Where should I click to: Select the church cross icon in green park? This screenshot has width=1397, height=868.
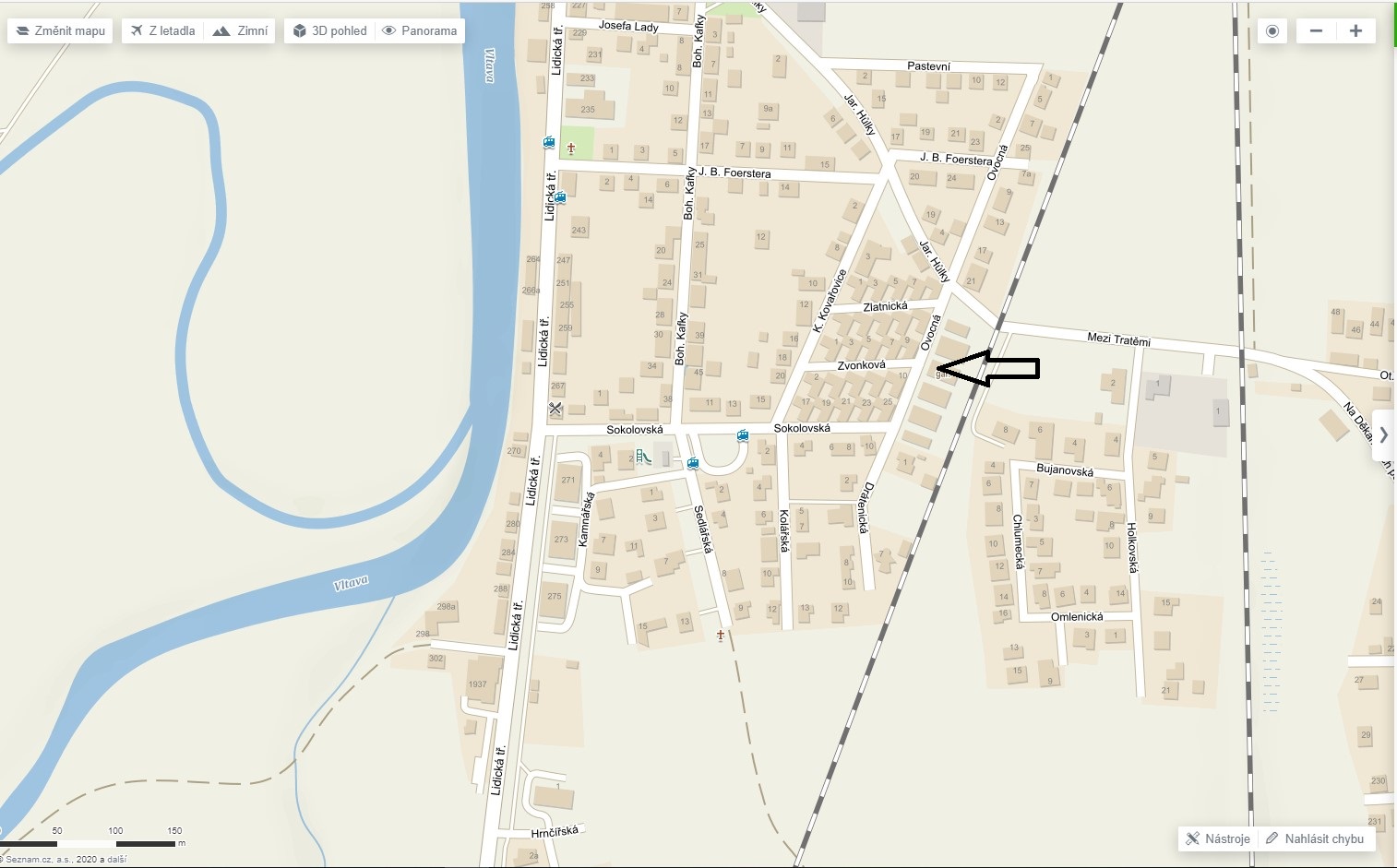[571, 149]
